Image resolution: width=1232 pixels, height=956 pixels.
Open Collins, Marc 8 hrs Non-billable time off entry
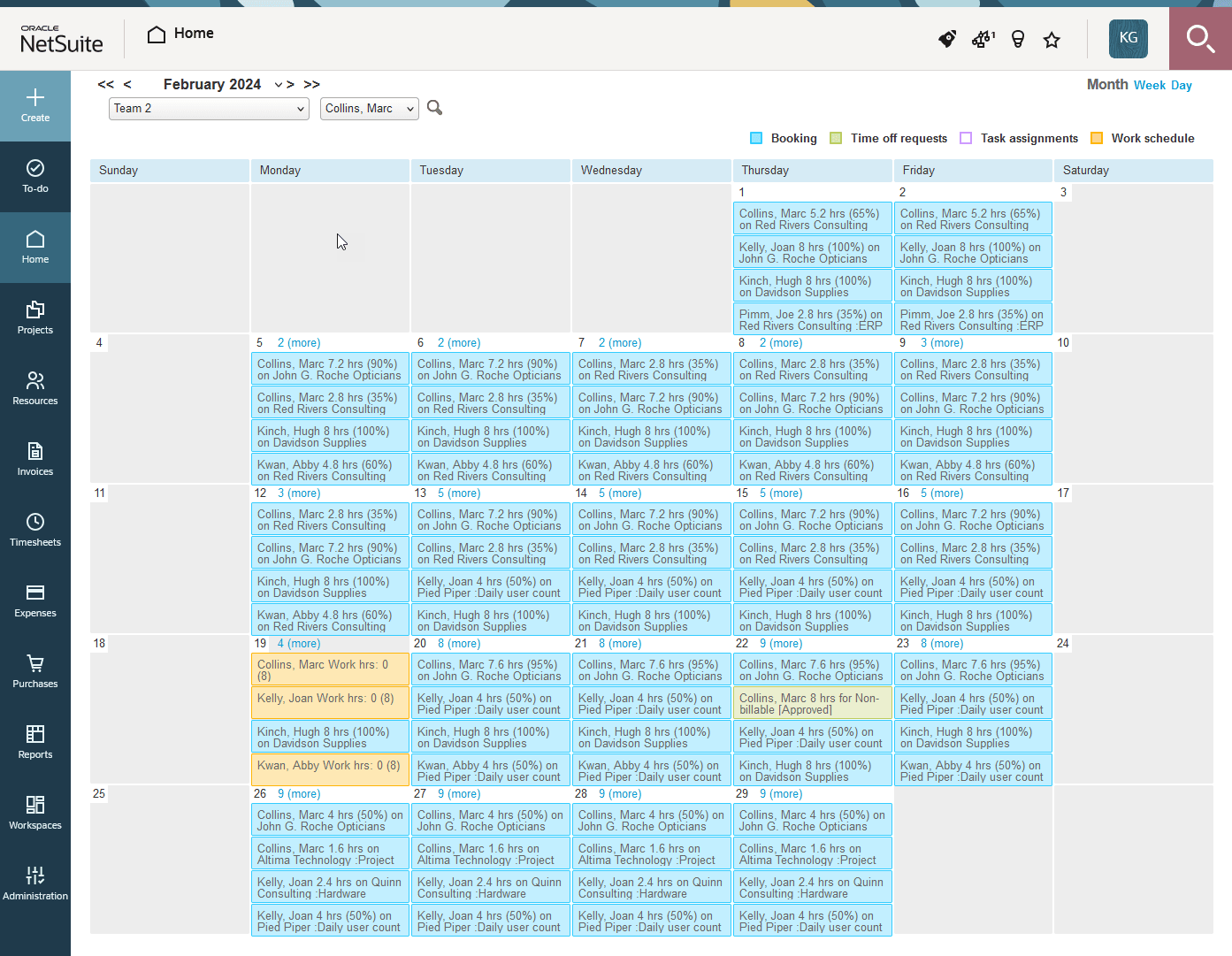tap(812, 704)
